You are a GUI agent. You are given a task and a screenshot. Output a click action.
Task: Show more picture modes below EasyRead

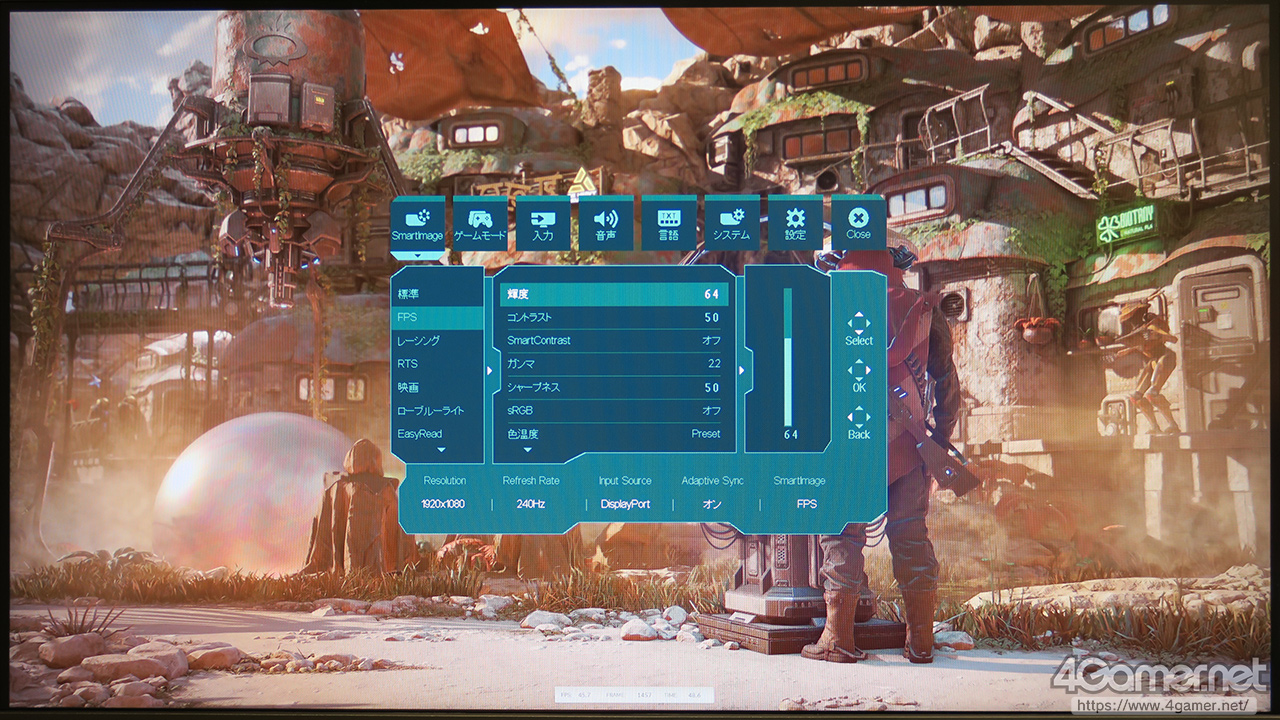pos(441,451)
